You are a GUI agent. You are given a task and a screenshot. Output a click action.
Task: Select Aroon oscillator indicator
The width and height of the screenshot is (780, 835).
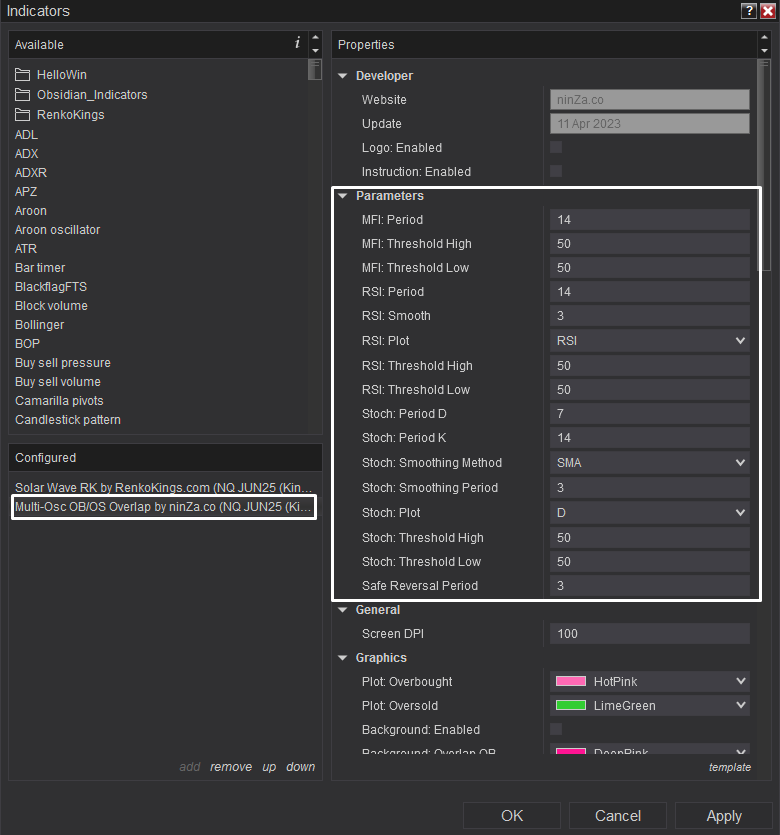coord(58,230)
